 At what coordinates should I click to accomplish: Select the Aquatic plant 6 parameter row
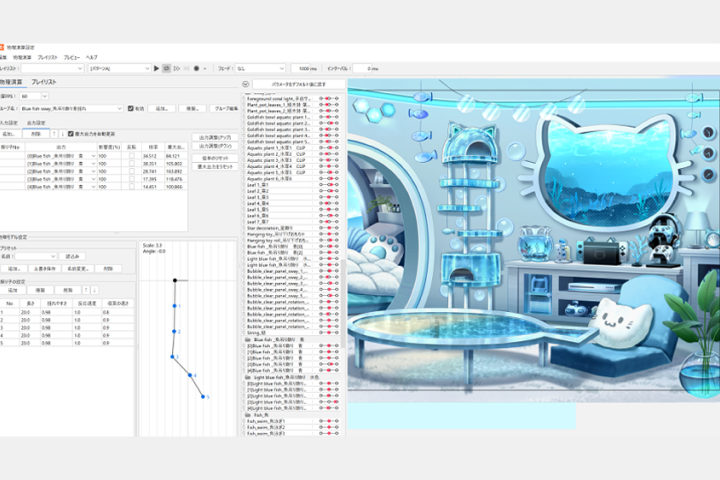pyautogui.click(x=291, y=179)
